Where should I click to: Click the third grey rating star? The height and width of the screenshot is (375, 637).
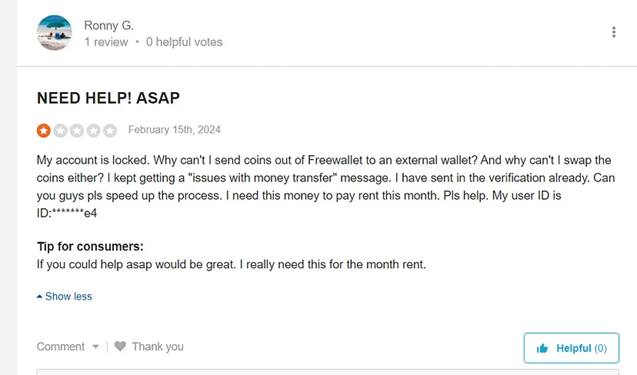(x=77, y=130)
